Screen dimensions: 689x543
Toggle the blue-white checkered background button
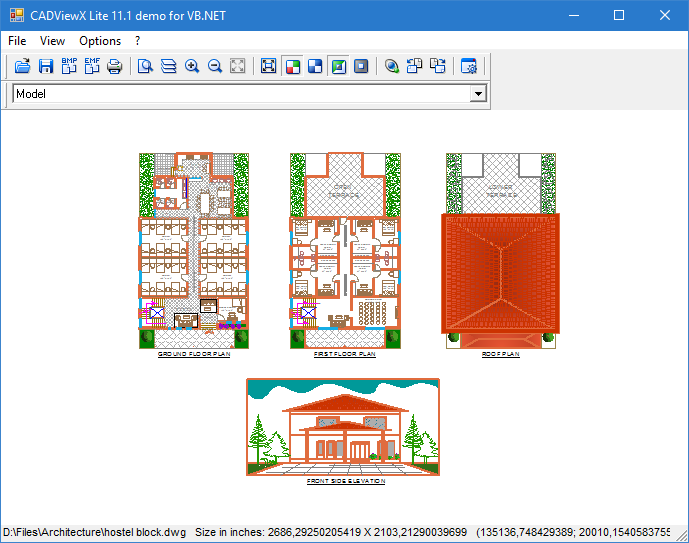[x=315, y=66]
